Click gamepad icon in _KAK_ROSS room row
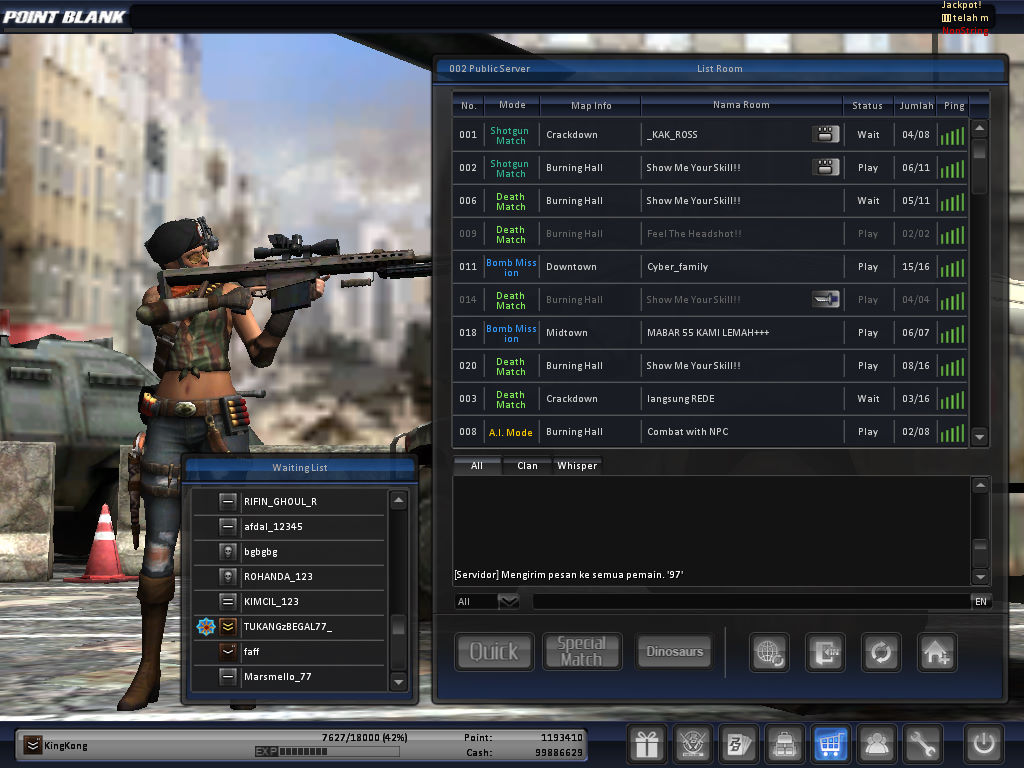Image resolution: width=1024 pixels, height=768 pixels. tap(825, 134)
